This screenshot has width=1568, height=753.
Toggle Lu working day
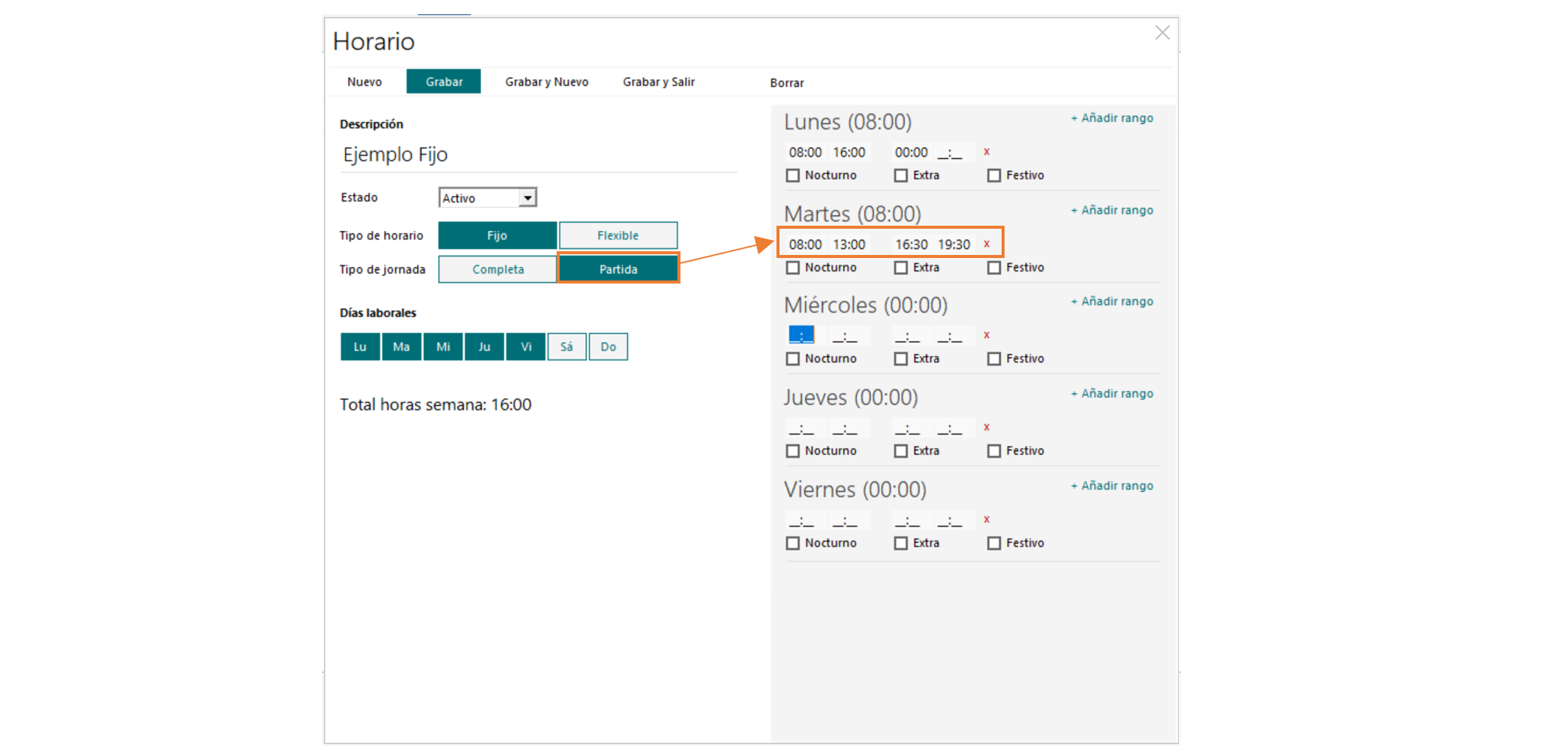pyautogui.click(x=360, y=347)
